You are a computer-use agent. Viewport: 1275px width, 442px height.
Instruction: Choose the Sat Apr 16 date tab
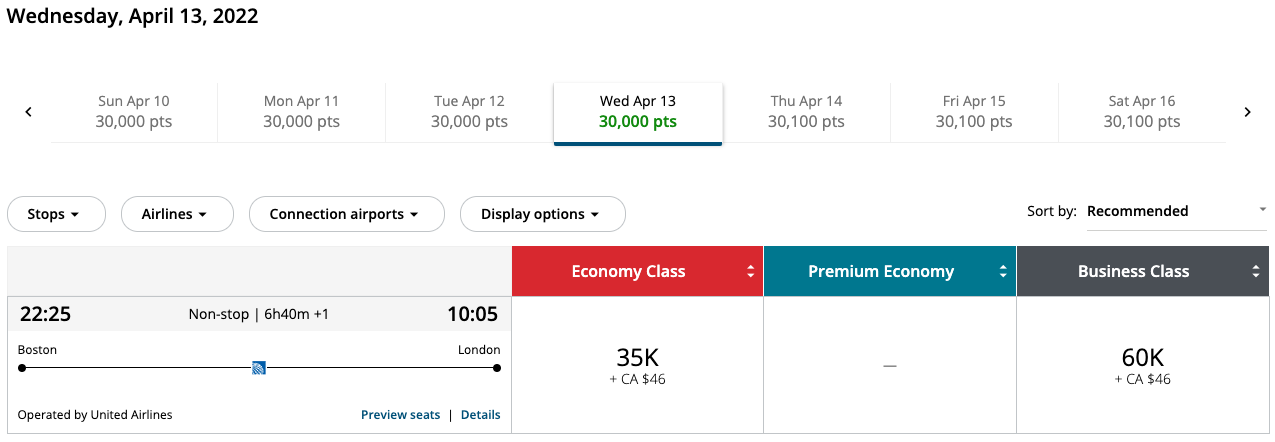click(1142, 111)
